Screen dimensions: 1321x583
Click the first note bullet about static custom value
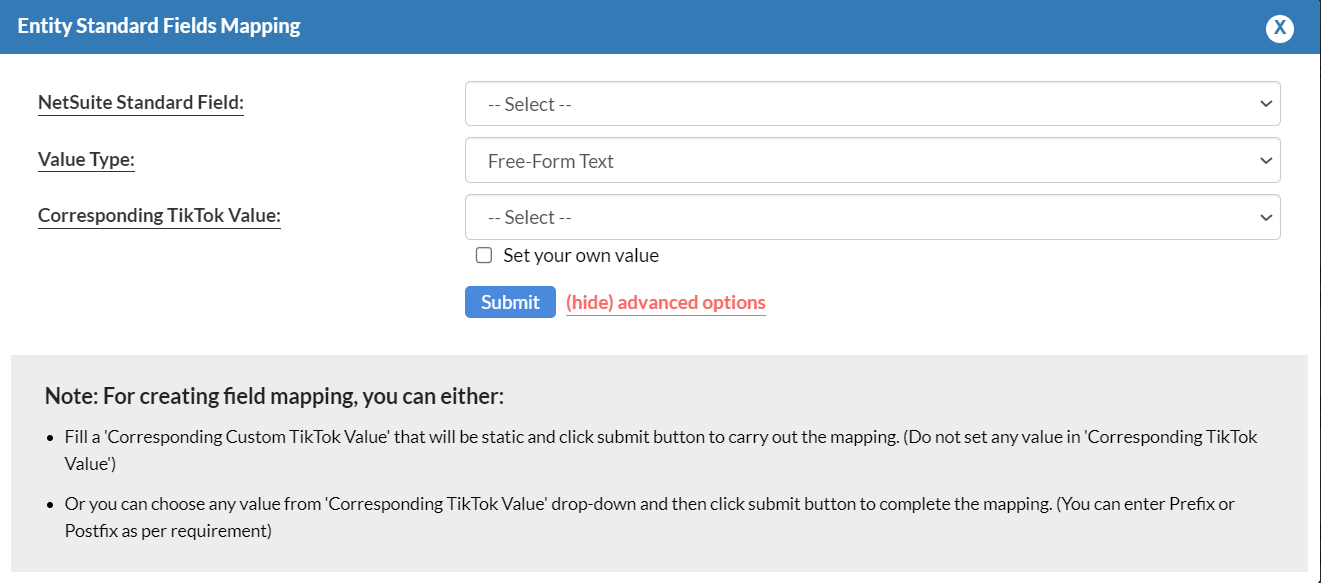coord(660,438)
